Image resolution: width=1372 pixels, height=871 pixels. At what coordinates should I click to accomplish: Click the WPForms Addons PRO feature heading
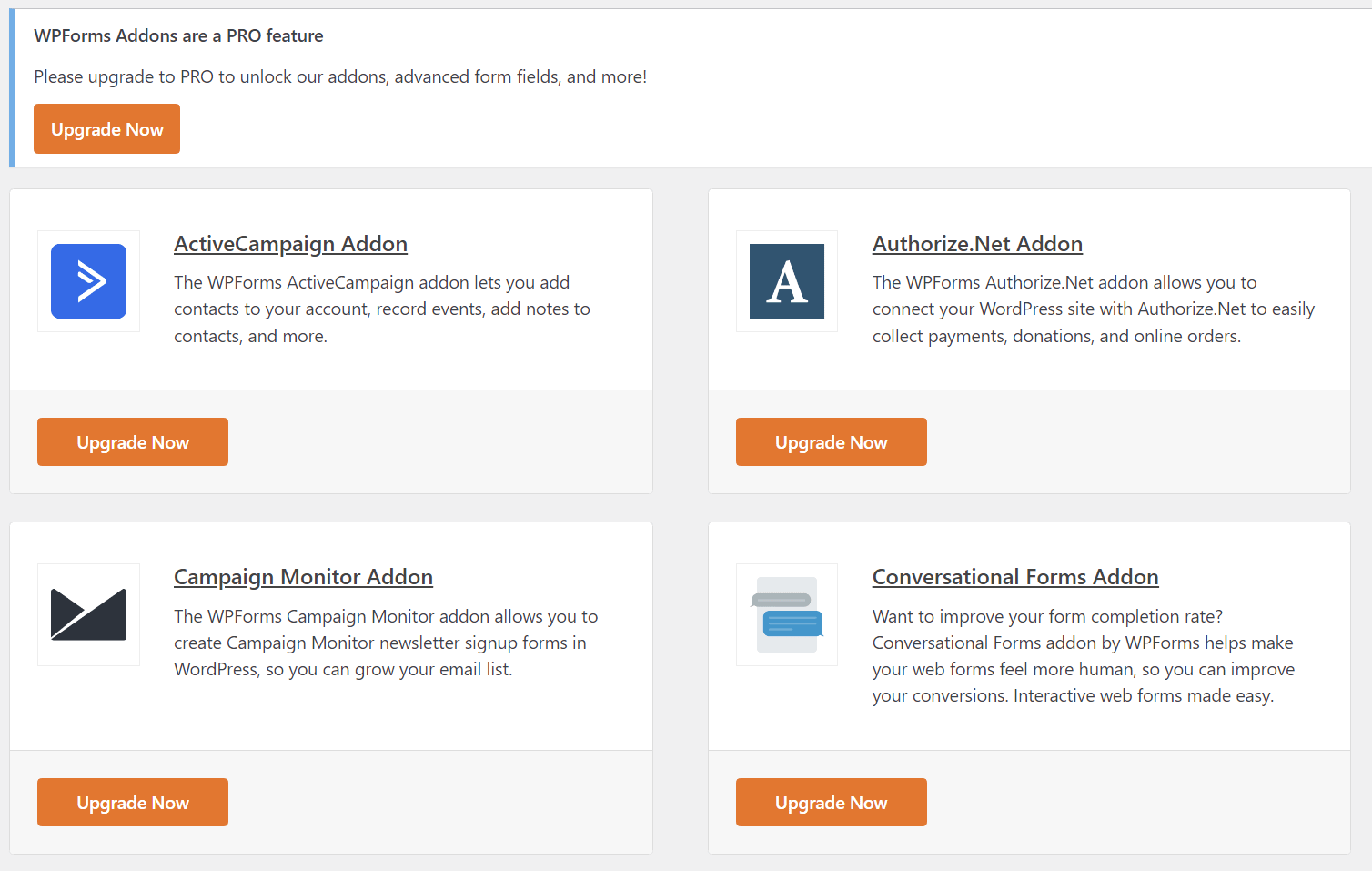[178, 35]
